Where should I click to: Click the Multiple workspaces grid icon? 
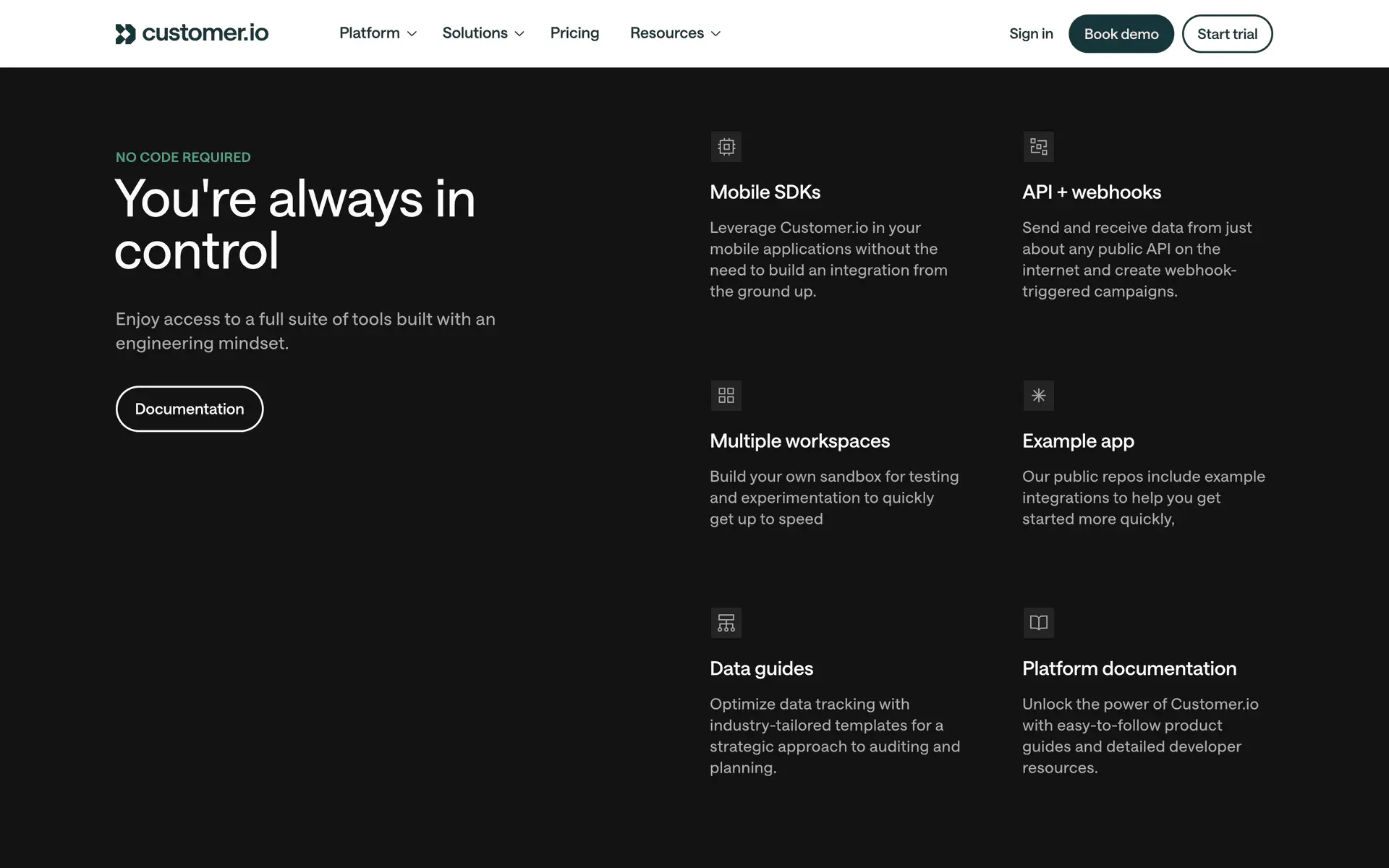726,396
